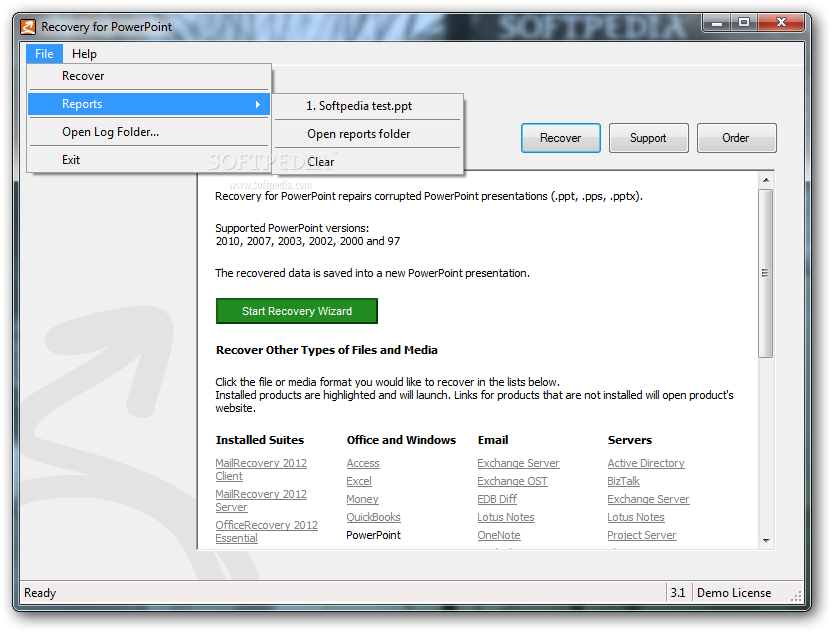Follow the Access recovery link
The image size is (832, 632).
click(363, 463)
